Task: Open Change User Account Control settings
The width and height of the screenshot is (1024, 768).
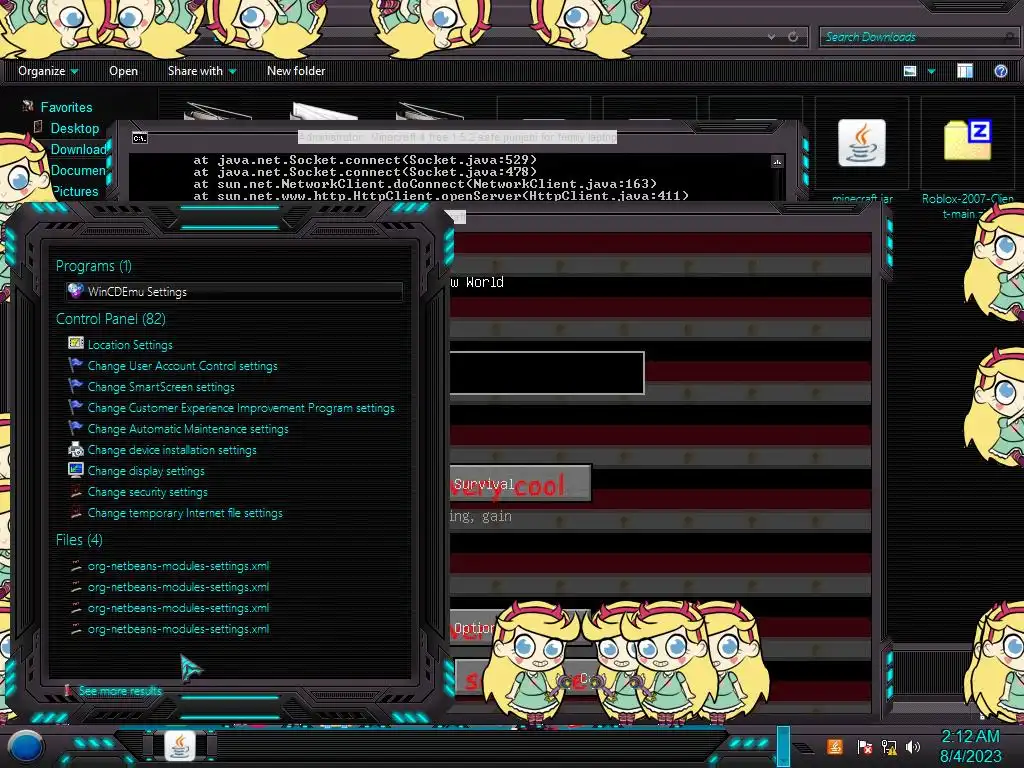Action: tap(182, 366)
